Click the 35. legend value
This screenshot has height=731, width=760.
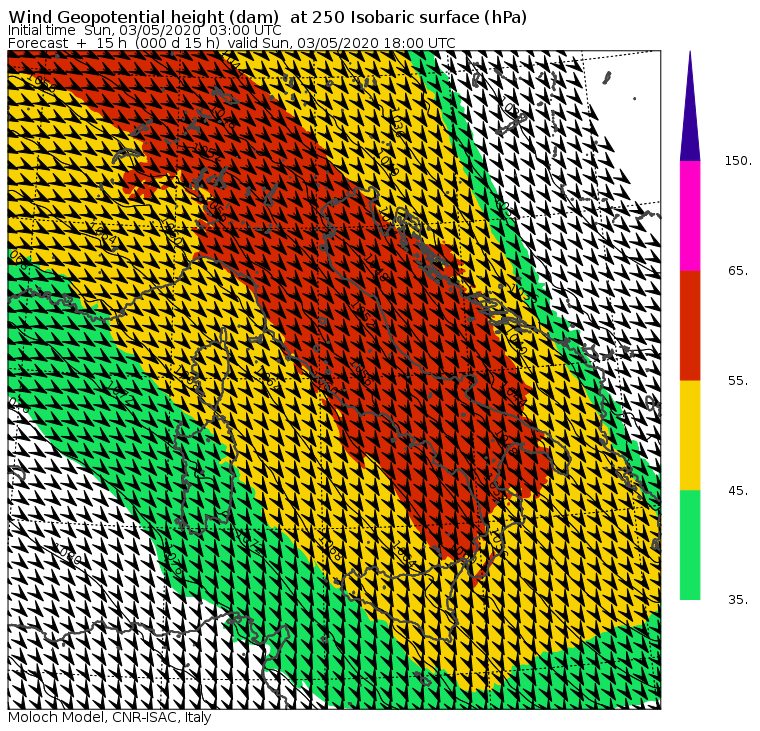click(738, 600)
